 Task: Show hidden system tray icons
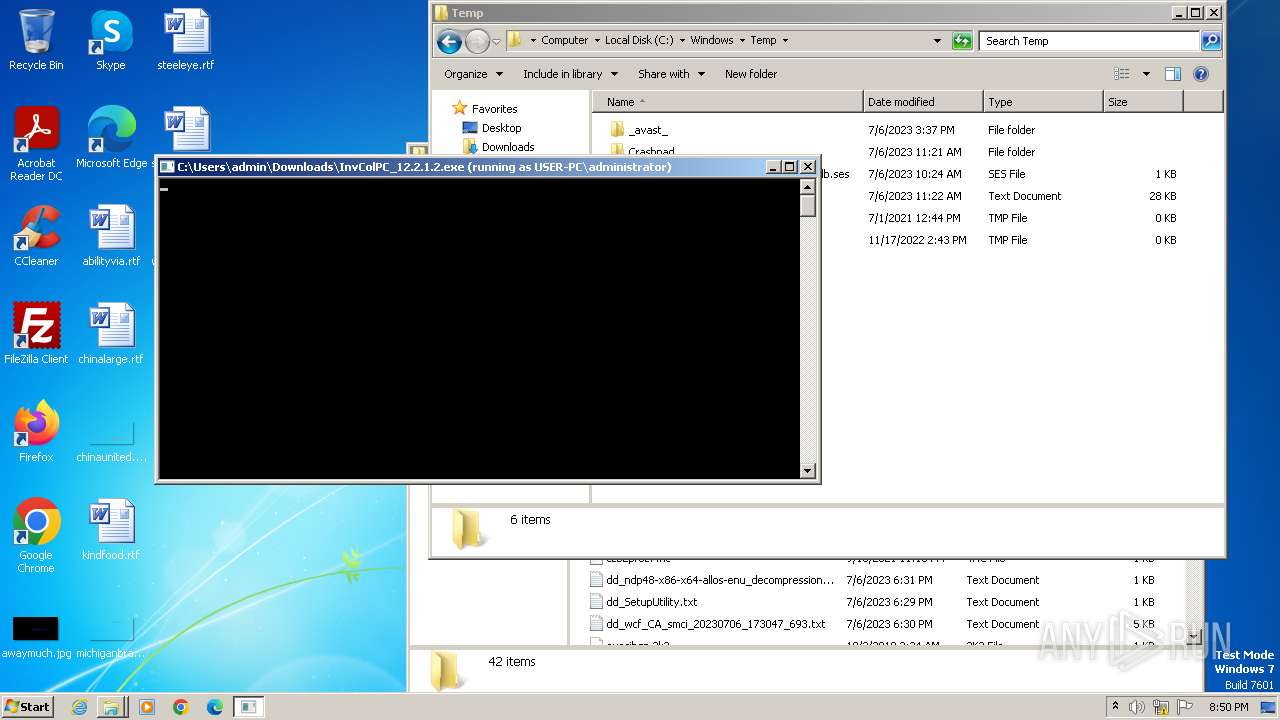[x=1115, y=707]
